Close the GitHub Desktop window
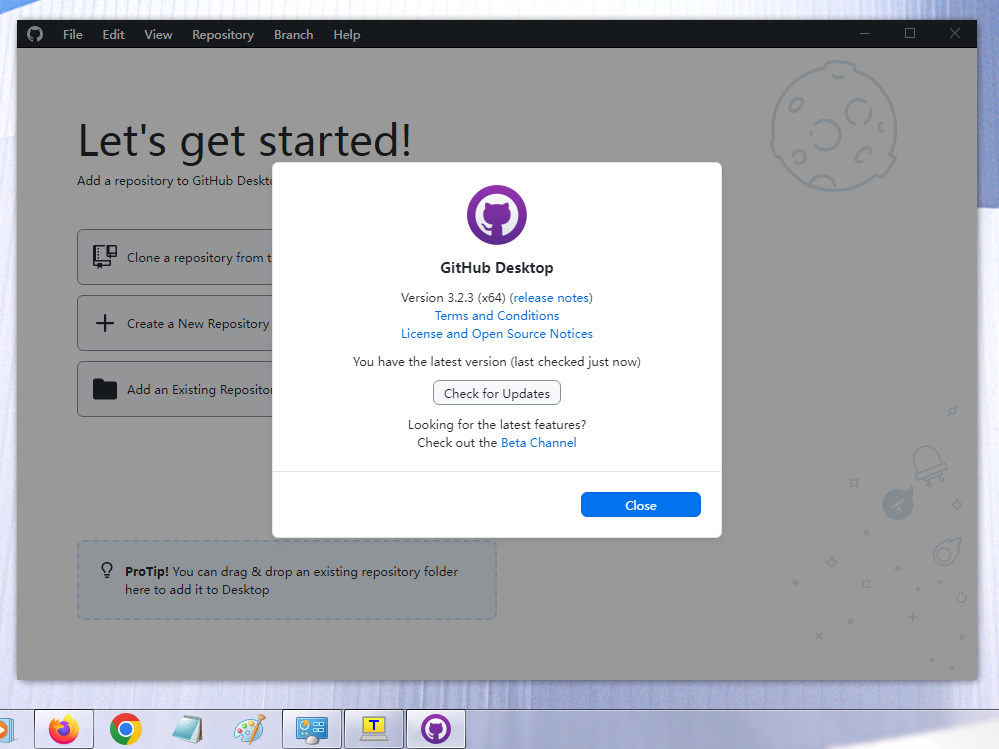 click(x=954, y=33)
